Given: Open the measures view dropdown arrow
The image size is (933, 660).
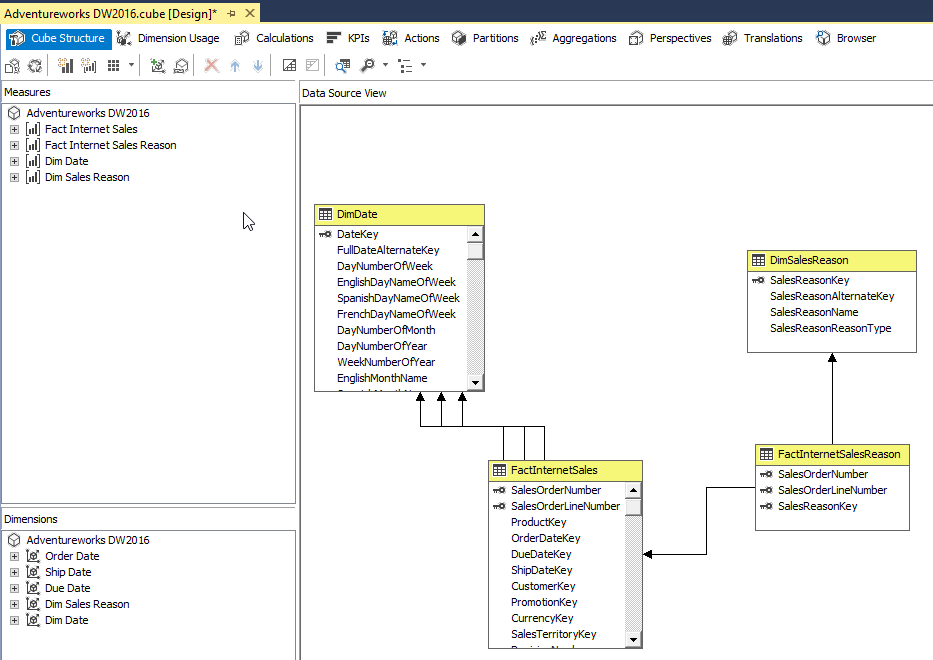Looking at the screenshot, I should pos(131,65).
